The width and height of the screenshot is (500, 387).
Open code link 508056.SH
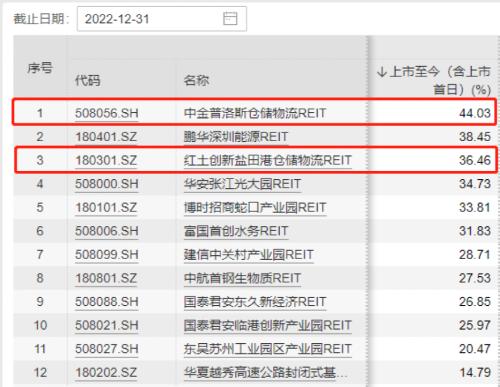click(x=107, y=113)
